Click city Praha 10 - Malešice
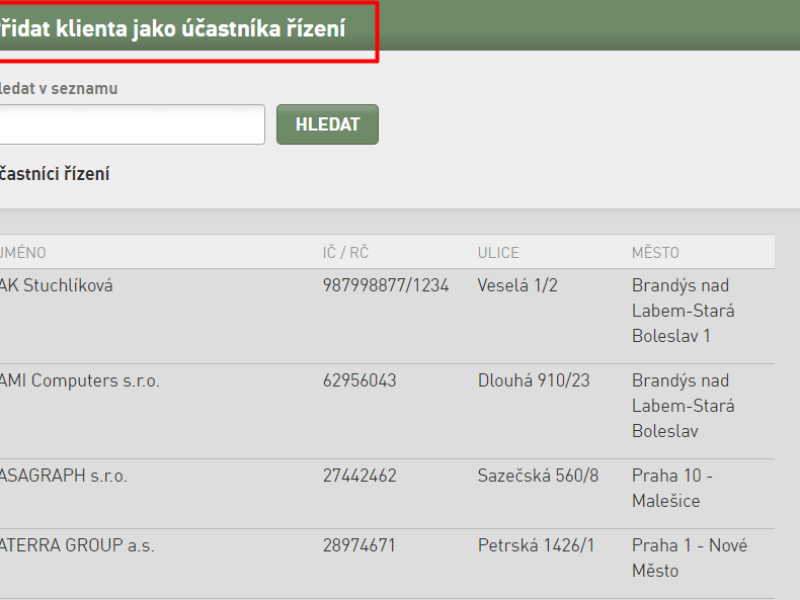 (672, 488)
